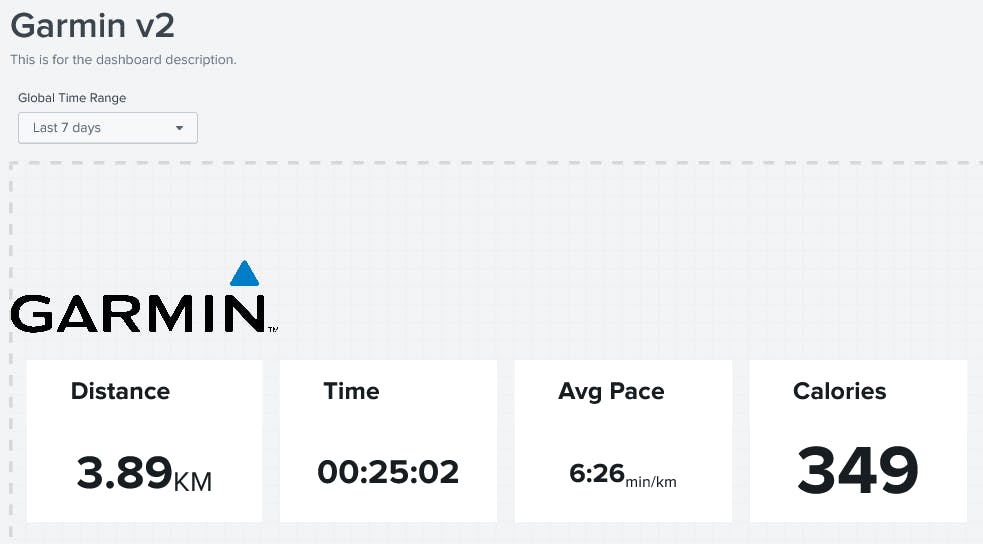Viewport: 983px width, 544px height.
Task: Click the blue triangle on Garmin logo
Action: 244,274
